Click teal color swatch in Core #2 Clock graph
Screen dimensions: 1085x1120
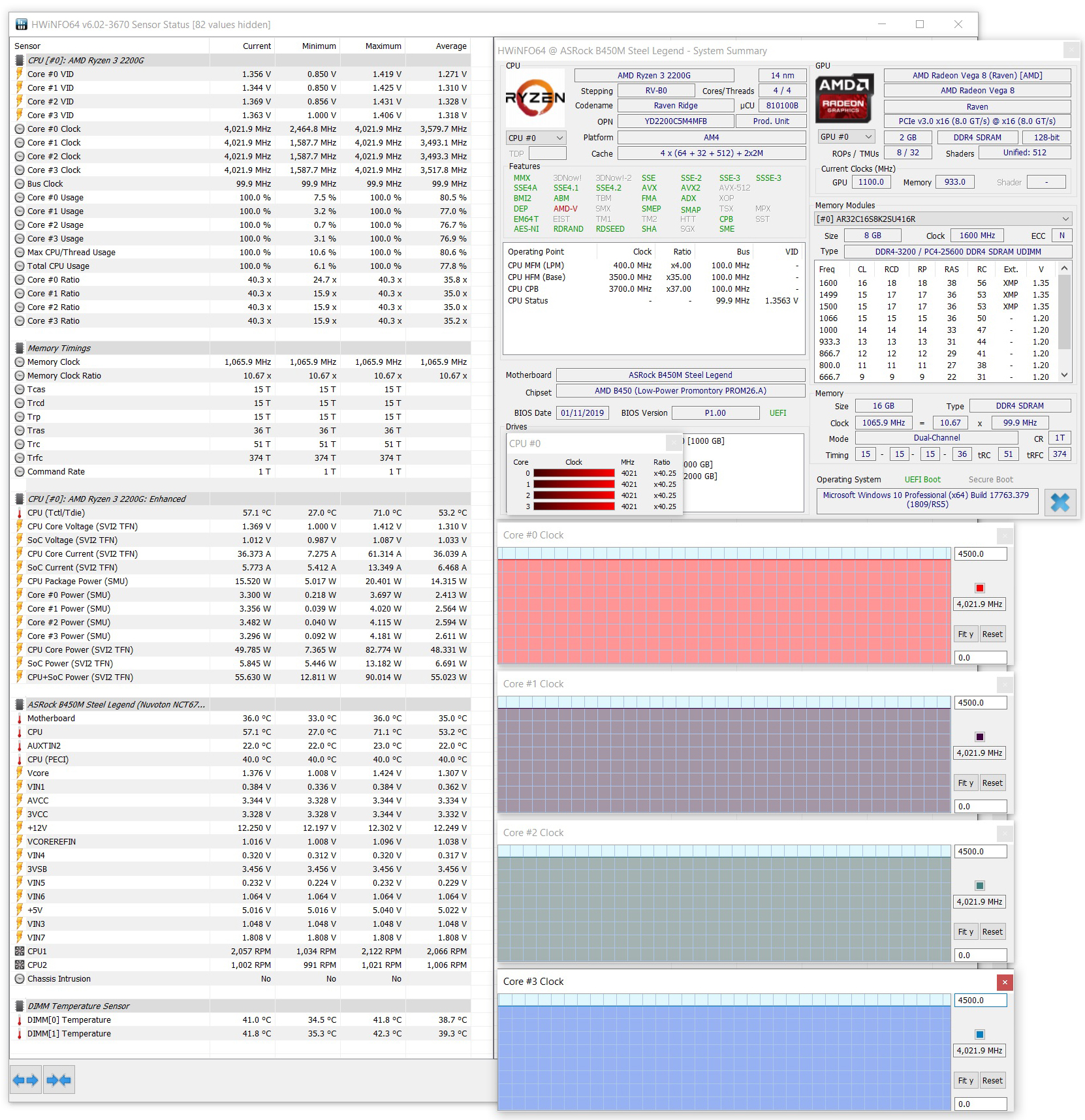pos(980,886)
